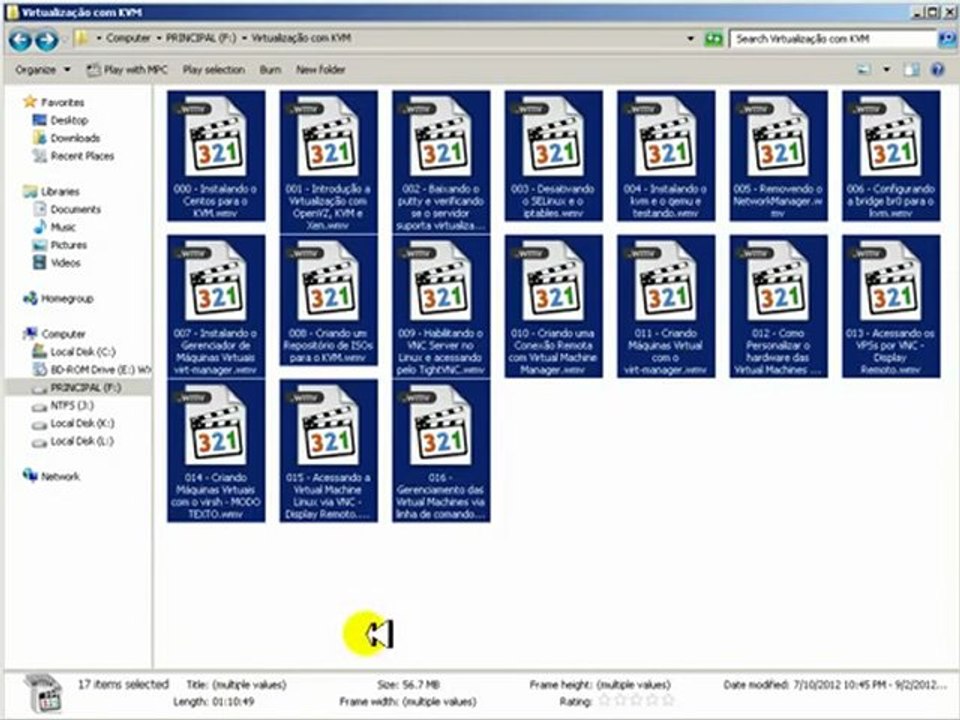960x720 pixels.
Task: Open Local Disk (L:)
Action: click(x=82, y=441)
